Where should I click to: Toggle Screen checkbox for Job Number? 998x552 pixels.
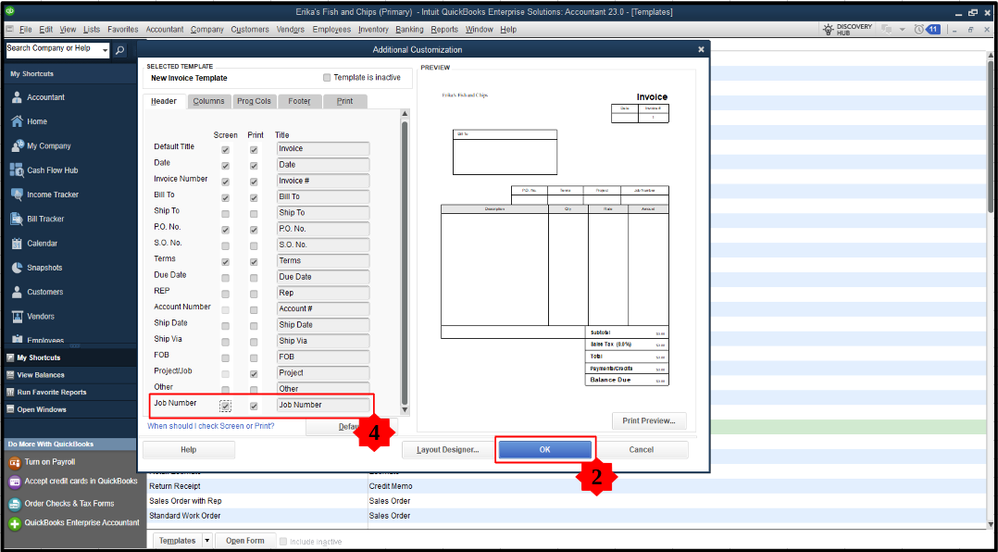[x=225, y=406]
